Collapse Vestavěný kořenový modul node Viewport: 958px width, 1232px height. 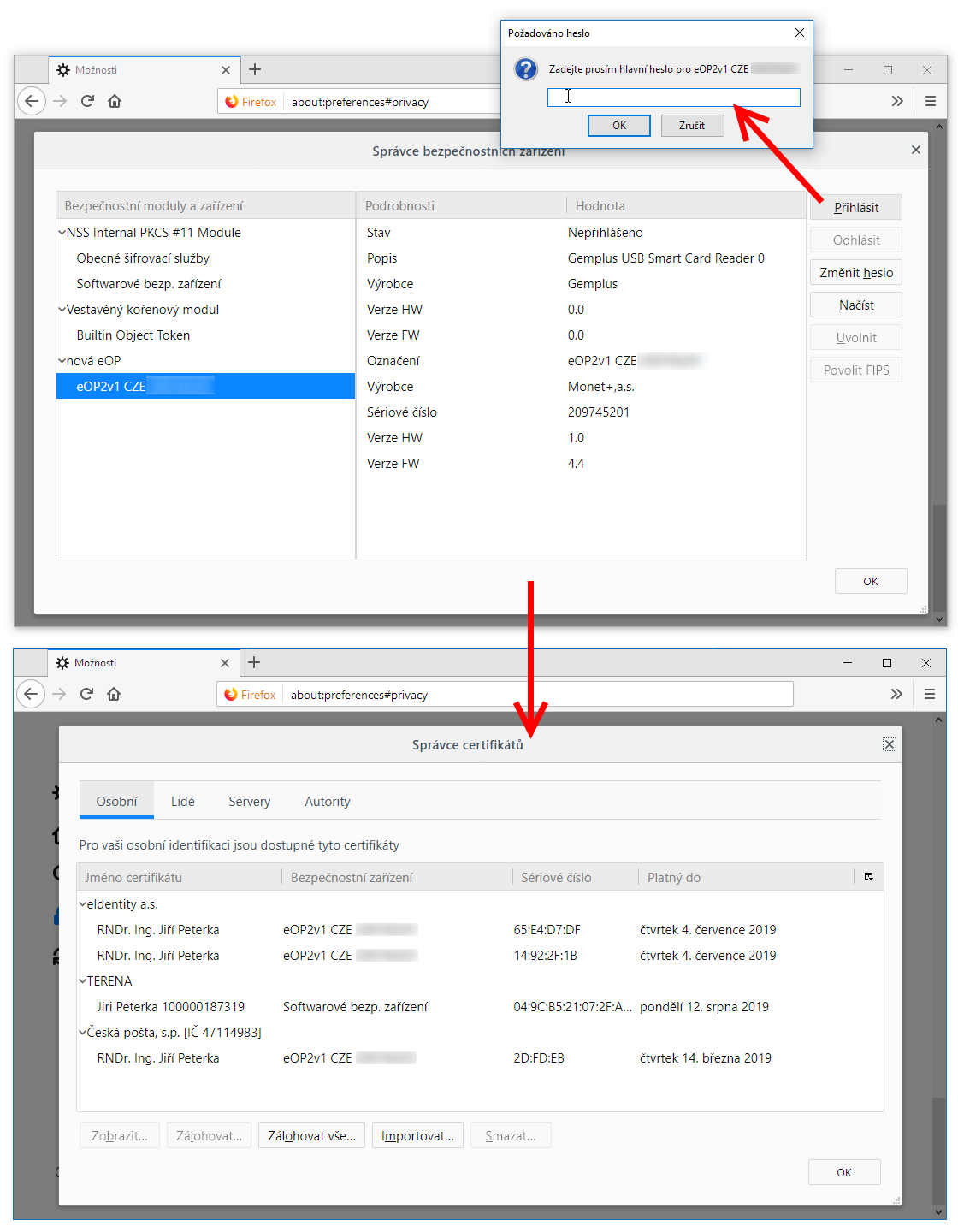click(62, 309)
